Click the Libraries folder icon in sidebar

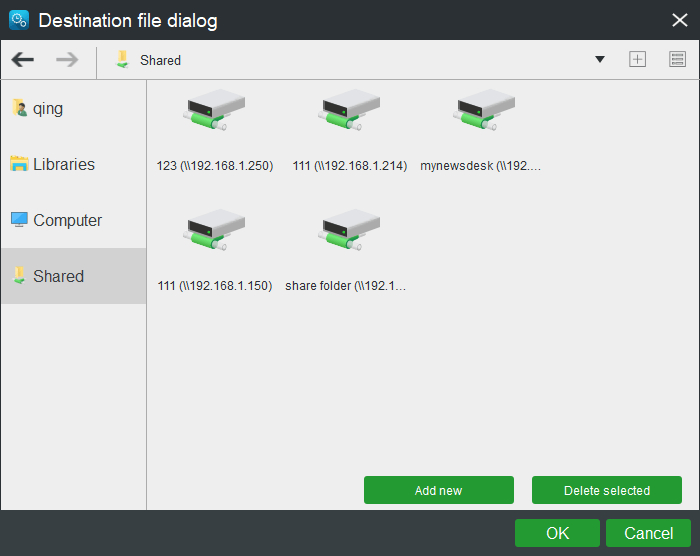[19, 163]
